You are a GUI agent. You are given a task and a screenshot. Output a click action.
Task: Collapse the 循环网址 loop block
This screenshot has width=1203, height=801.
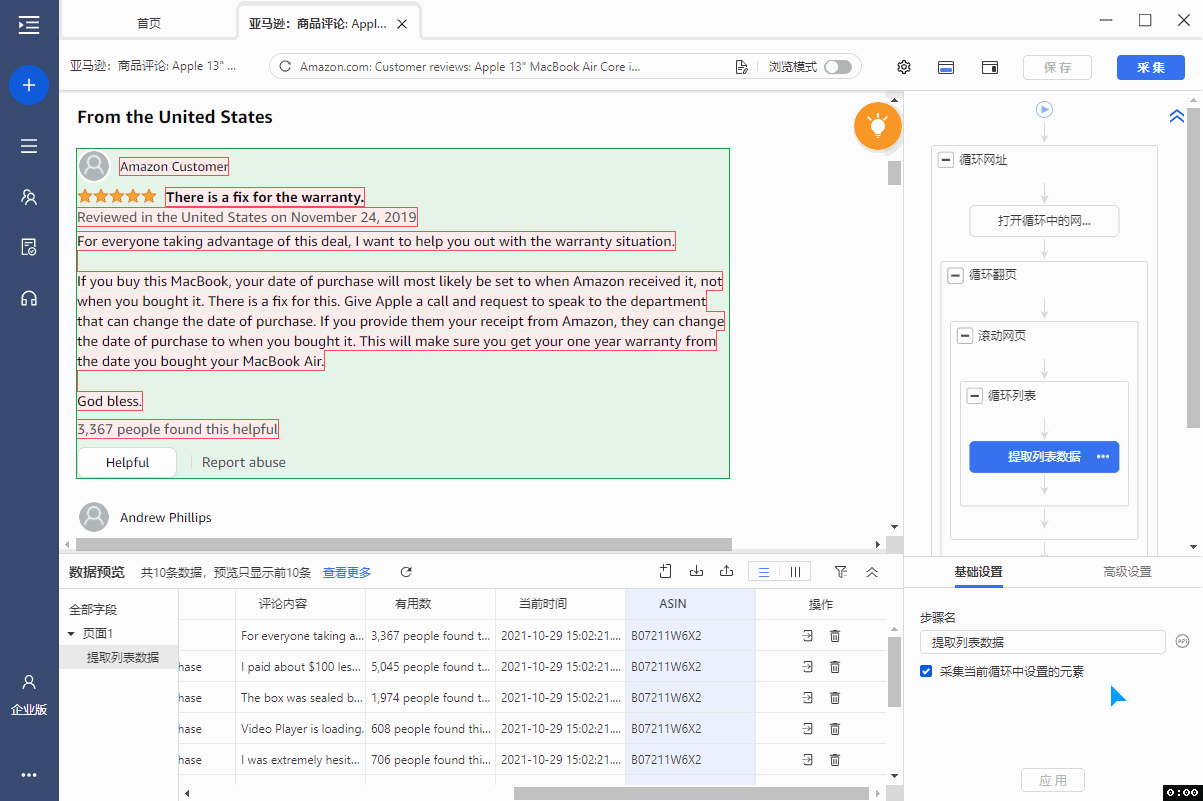[945, 160]
